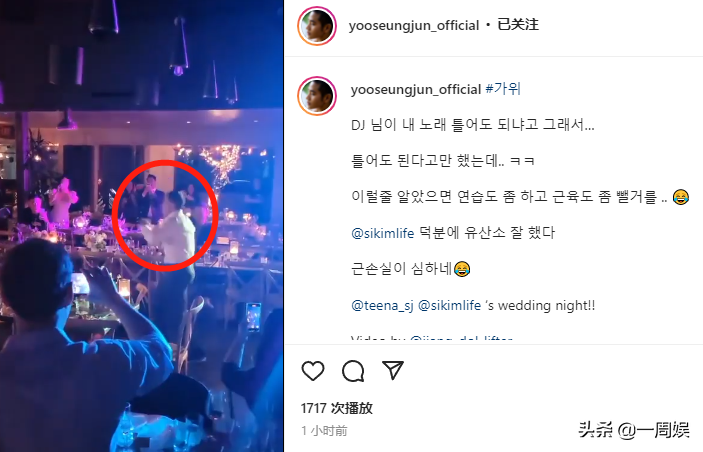Open the @sikimlife mention before 덕분에
The image size is (703, 452).
tap(382, 233)
